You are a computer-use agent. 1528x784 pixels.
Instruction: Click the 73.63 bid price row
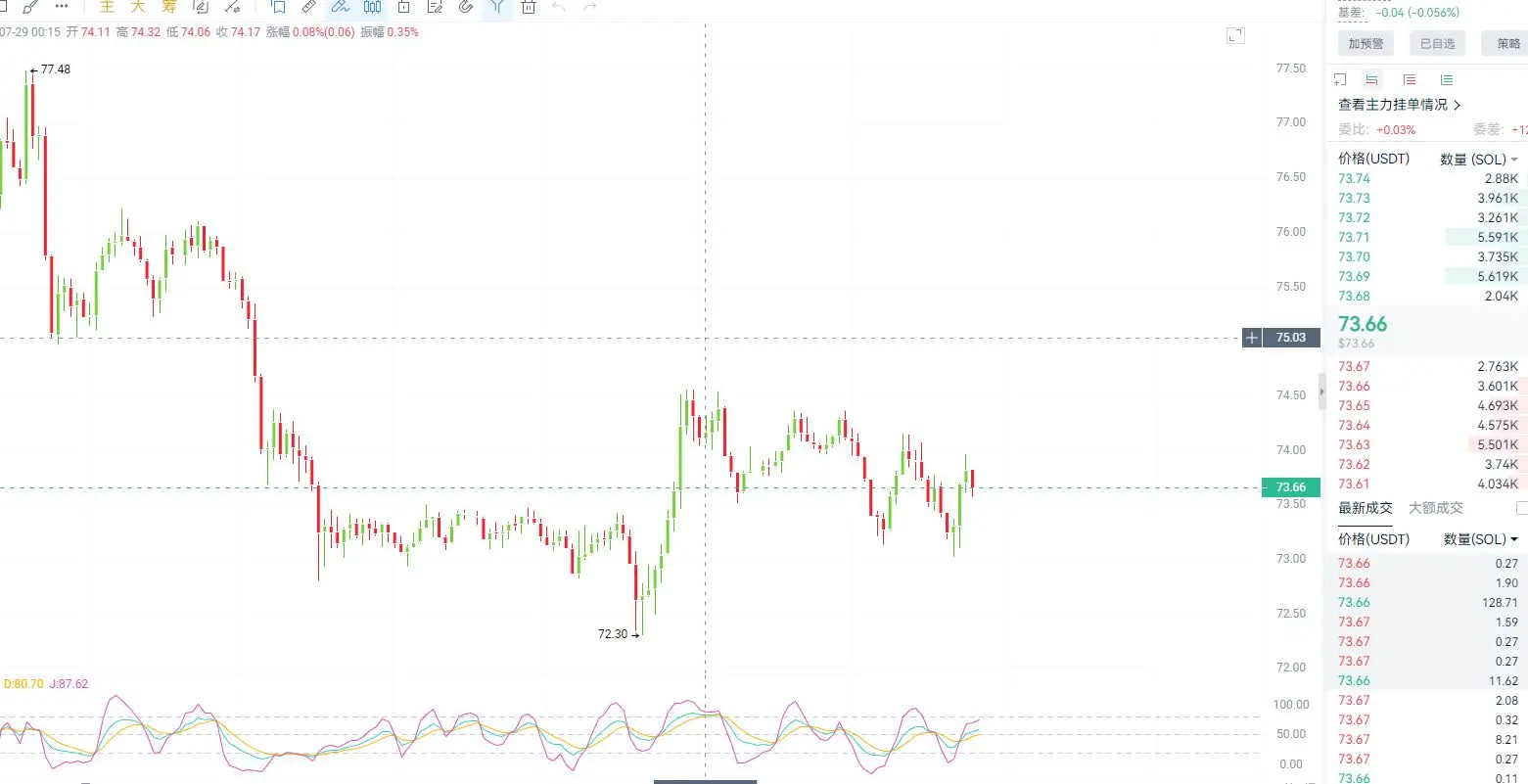tap(1430, 445)
